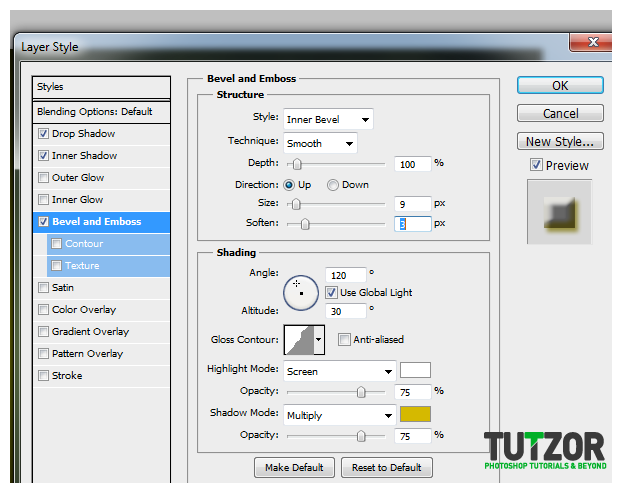This screenshot has height=493, width=622.
Task: Select the Satin style row
Action: point(102,288)
